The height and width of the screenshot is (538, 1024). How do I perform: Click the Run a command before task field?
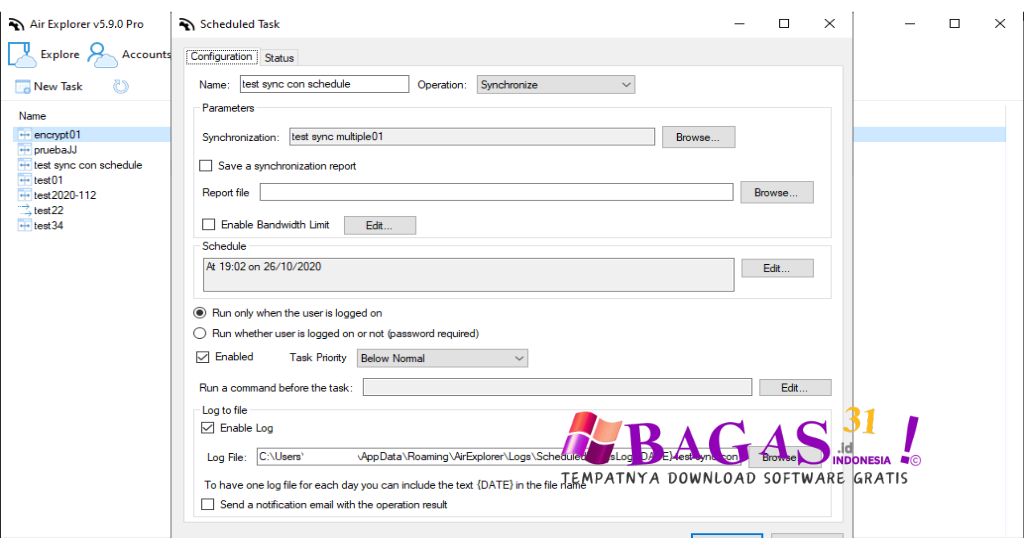tap(557, 387)
